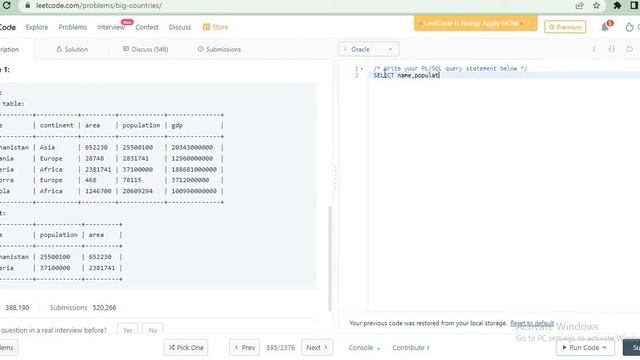640x360 pixels.
Task: Open the Discuss nav item
Action: tap(180, 27)
